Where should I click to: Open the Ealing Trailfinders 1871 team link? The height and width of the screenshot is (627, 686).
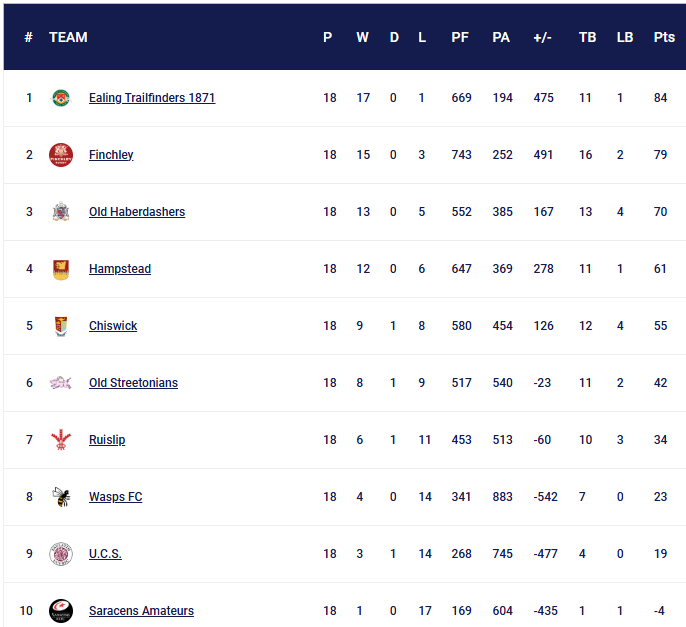[152, 98]
